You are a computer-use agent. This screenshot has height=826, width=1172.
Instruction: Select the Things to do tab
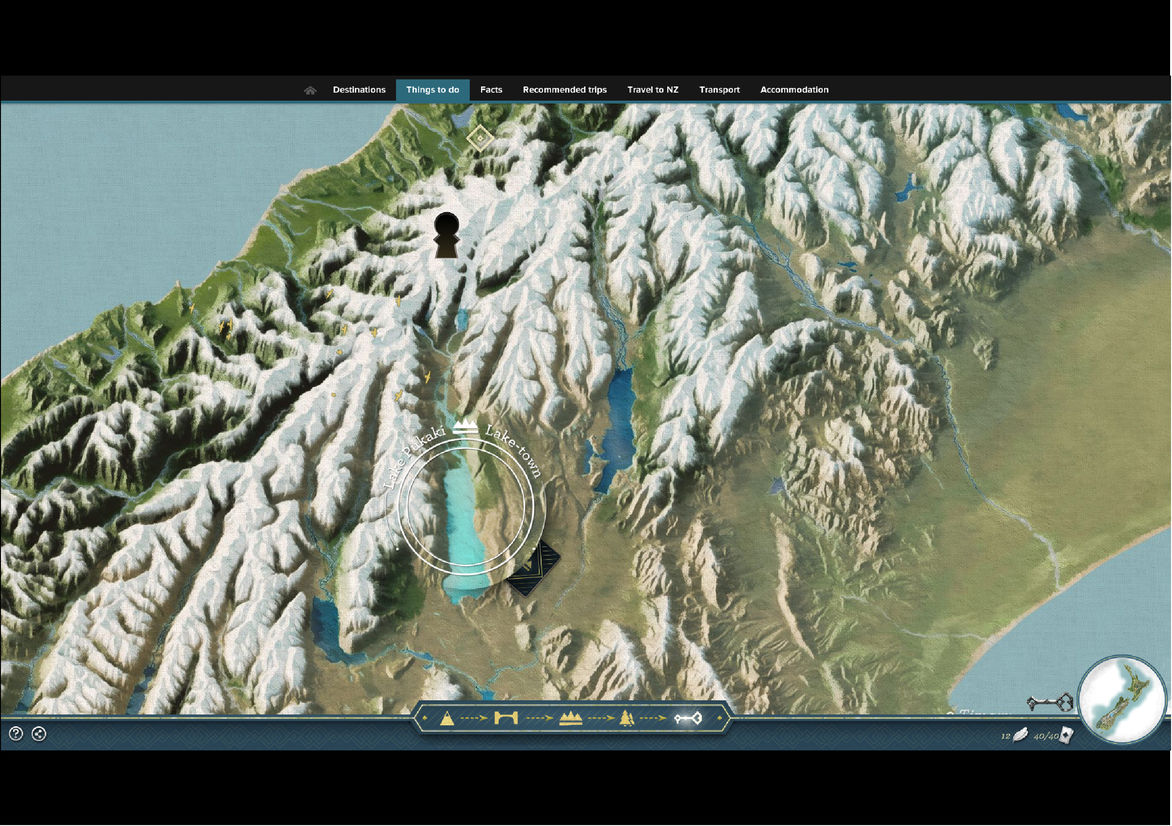[432, 90]
